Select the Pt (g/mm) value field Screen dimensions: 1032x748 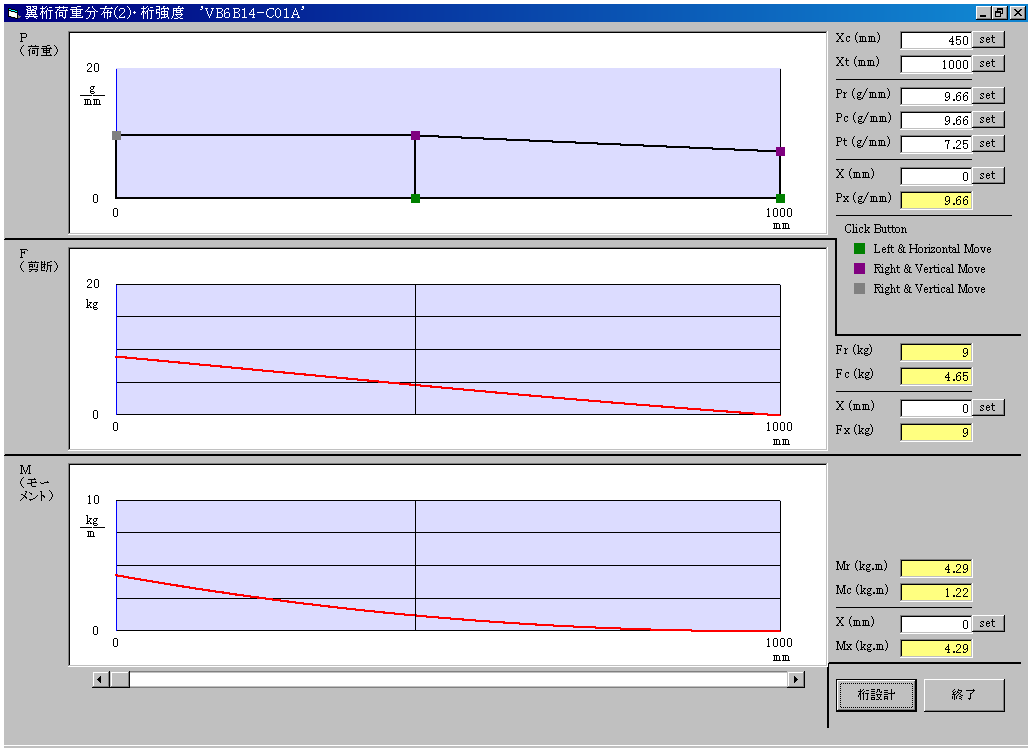point(936,145)
